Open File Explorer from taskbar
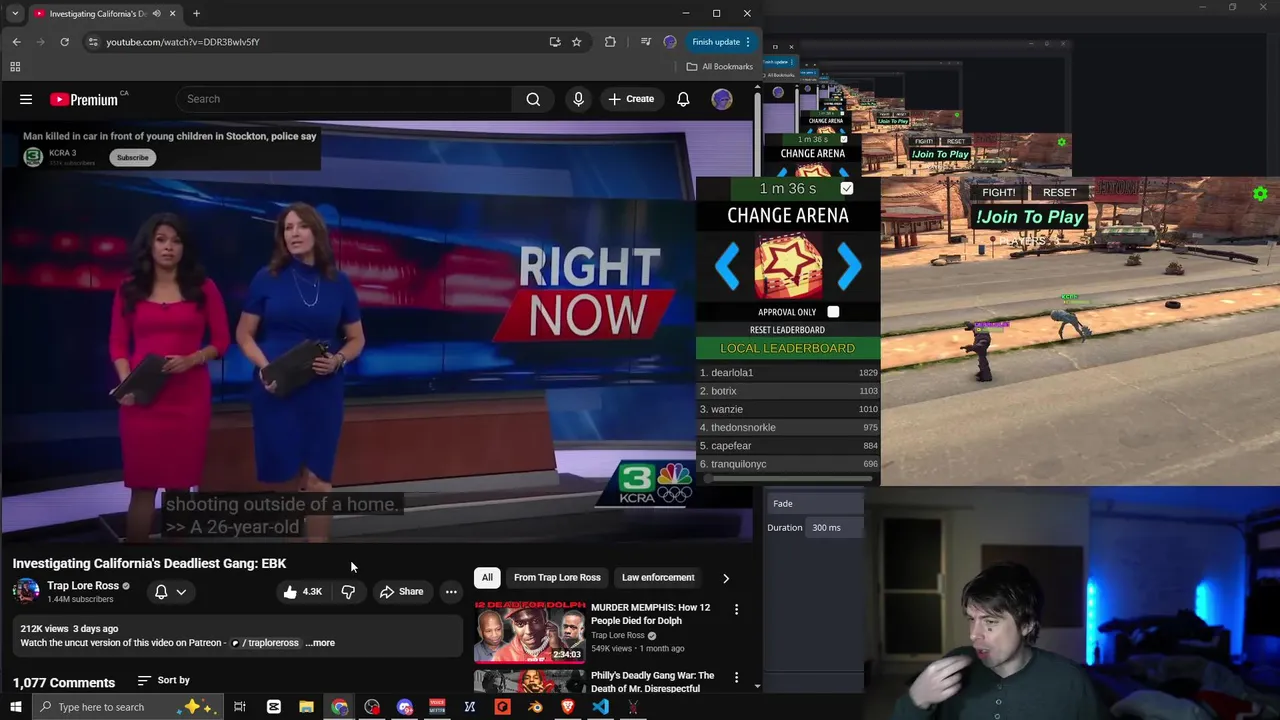The width and height of the screenshot is (1280, 720). pyautogui.click(x=306, y=707)
